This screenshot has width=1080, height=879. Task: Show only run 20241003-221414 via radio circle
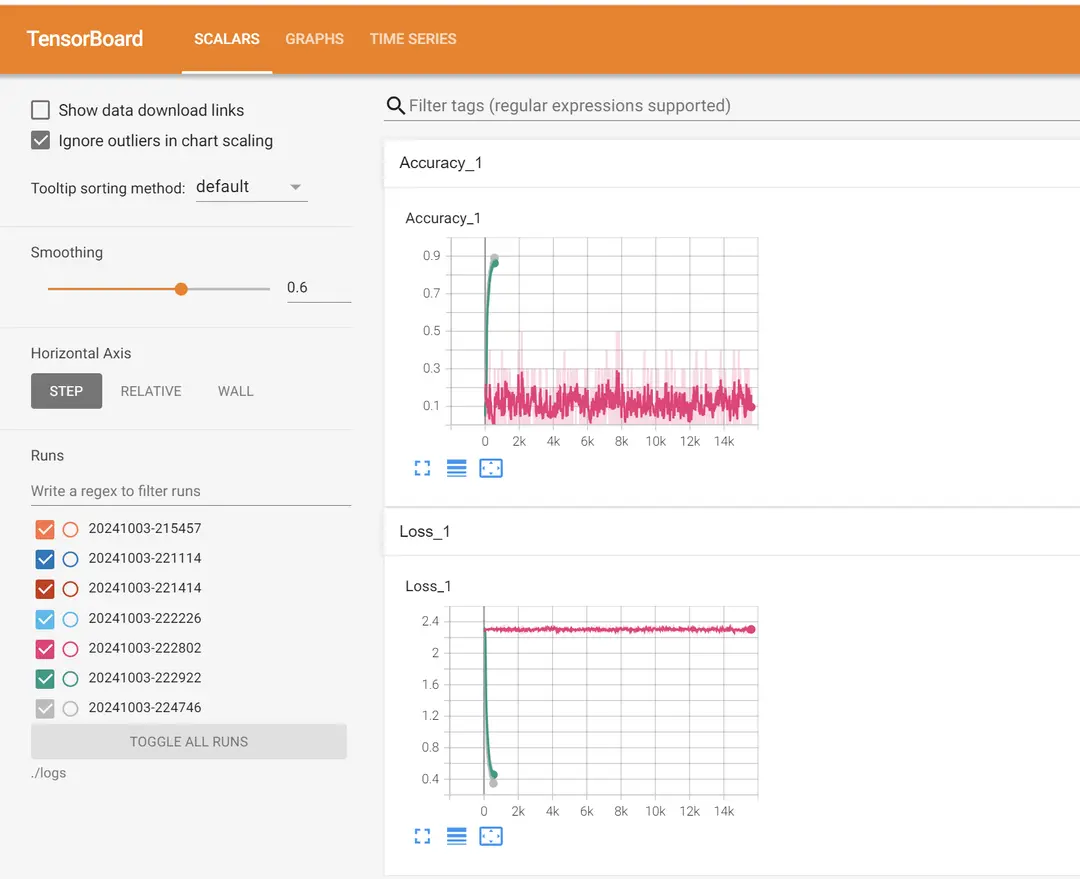pyautogui.click(x=70, y=589)
